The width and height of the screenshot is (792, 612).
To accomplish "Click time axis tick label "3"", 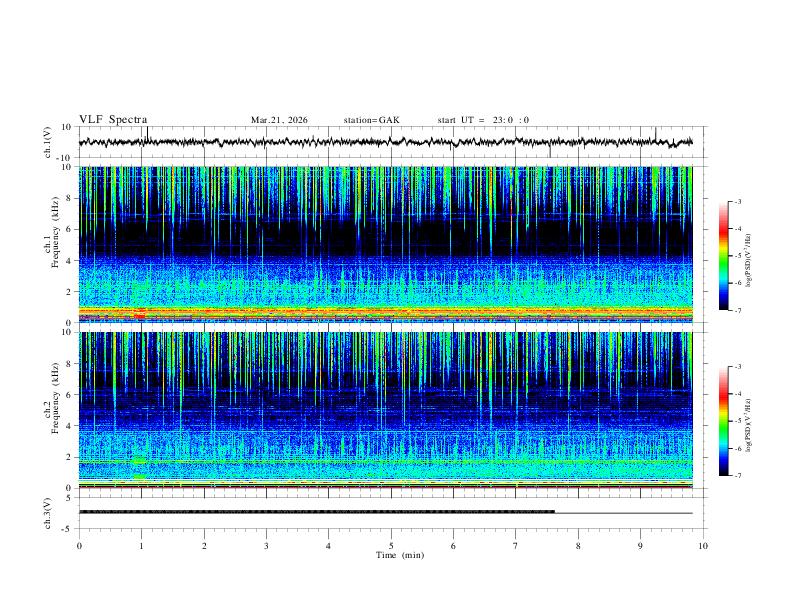I will [x=266, y=546].
